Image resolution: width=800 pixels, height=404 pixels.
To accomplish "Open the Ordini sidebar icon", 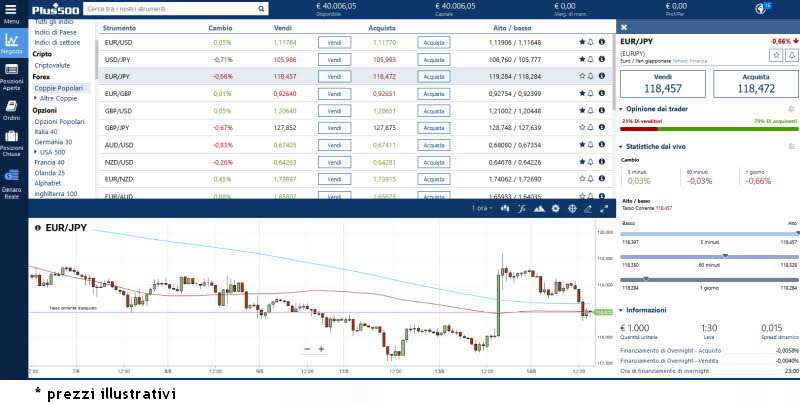I will point(12,108).
